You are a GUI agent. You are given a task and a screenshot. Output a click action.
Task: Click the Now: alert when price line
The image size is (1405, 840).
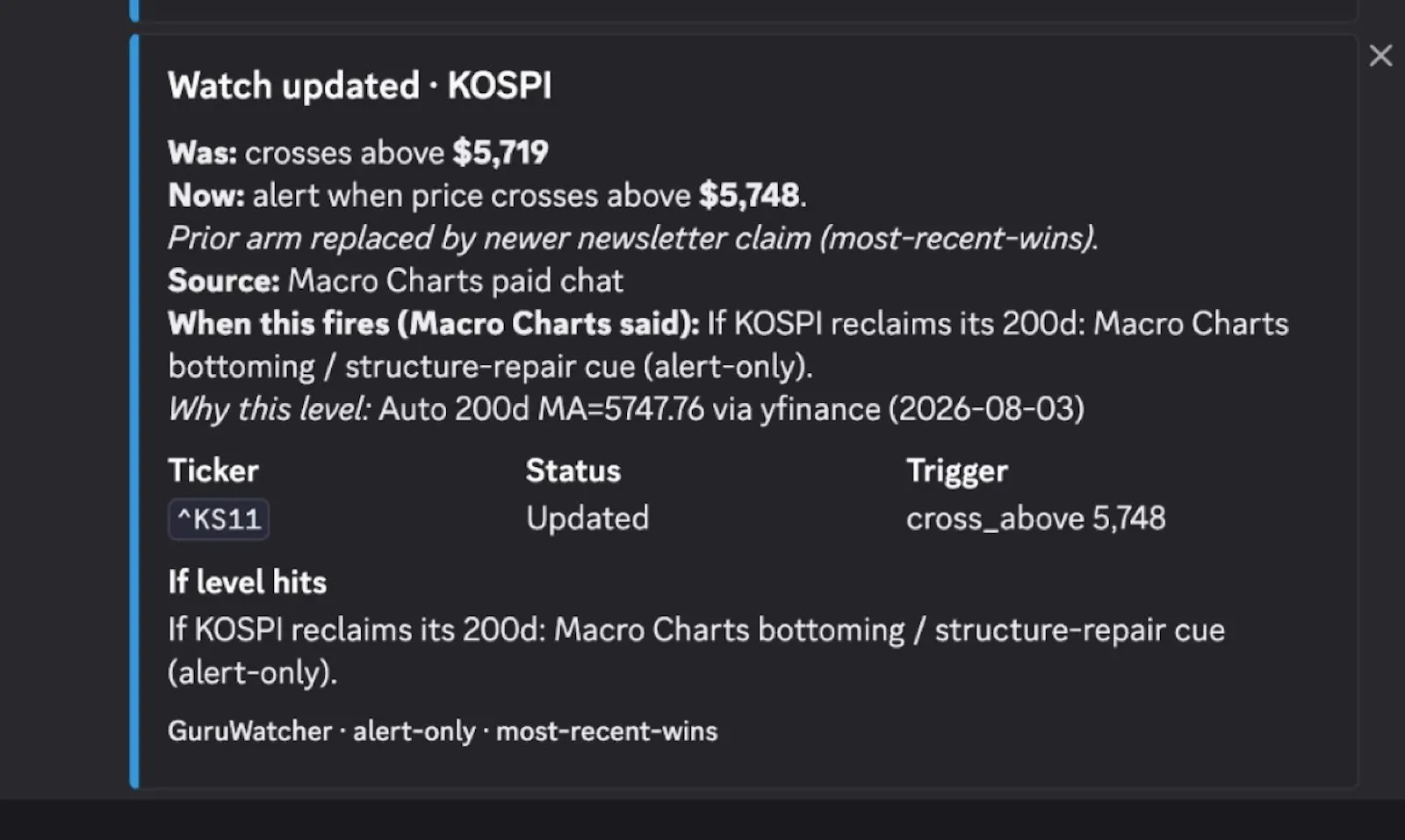pos(487,195)
